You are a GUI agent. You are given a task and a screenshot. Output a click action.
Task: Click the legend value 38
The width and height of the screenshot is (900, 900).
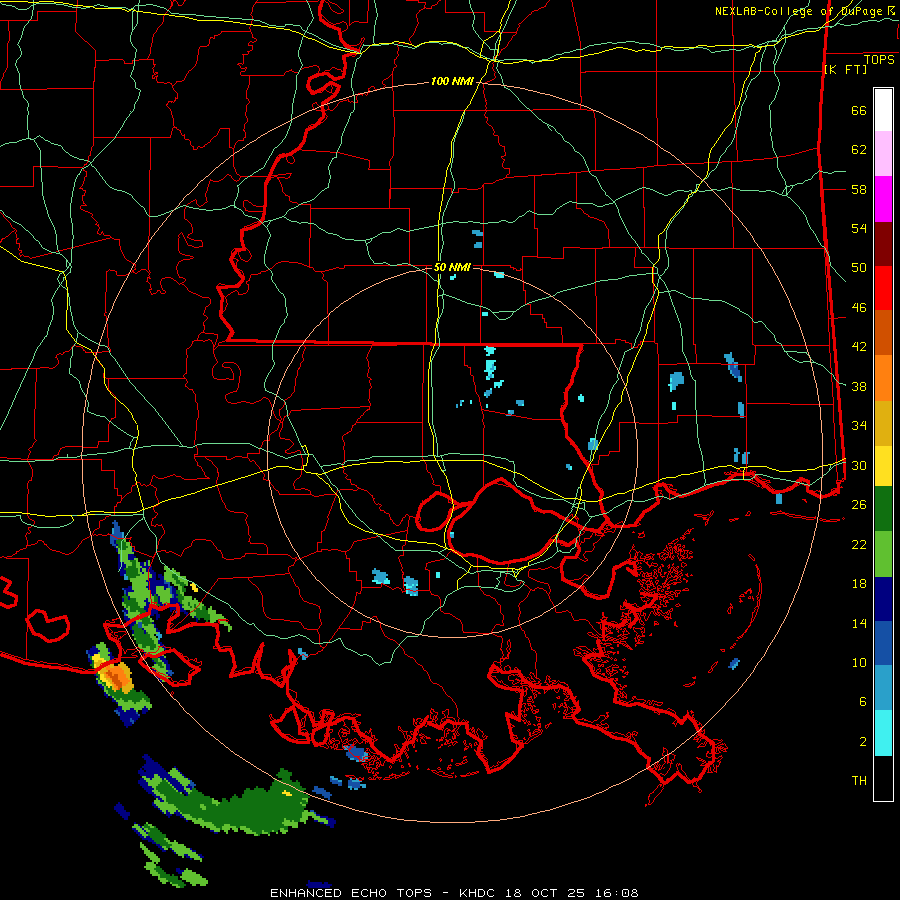point(859,386)
